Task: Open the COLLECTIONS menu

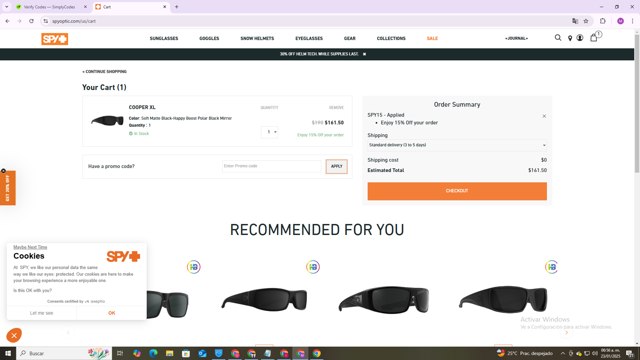Action: click(x=391, y=38)
